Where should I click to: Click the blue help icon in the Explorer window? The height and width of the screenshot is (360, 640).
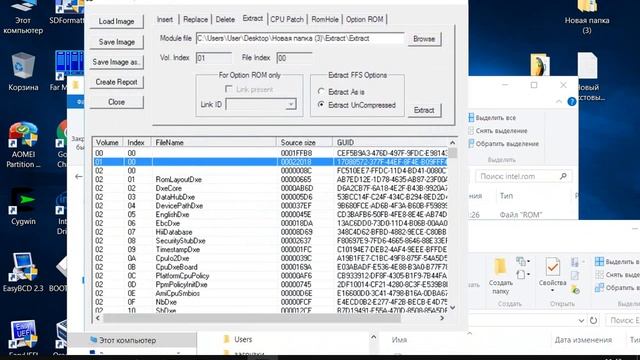tap(572, 102)
